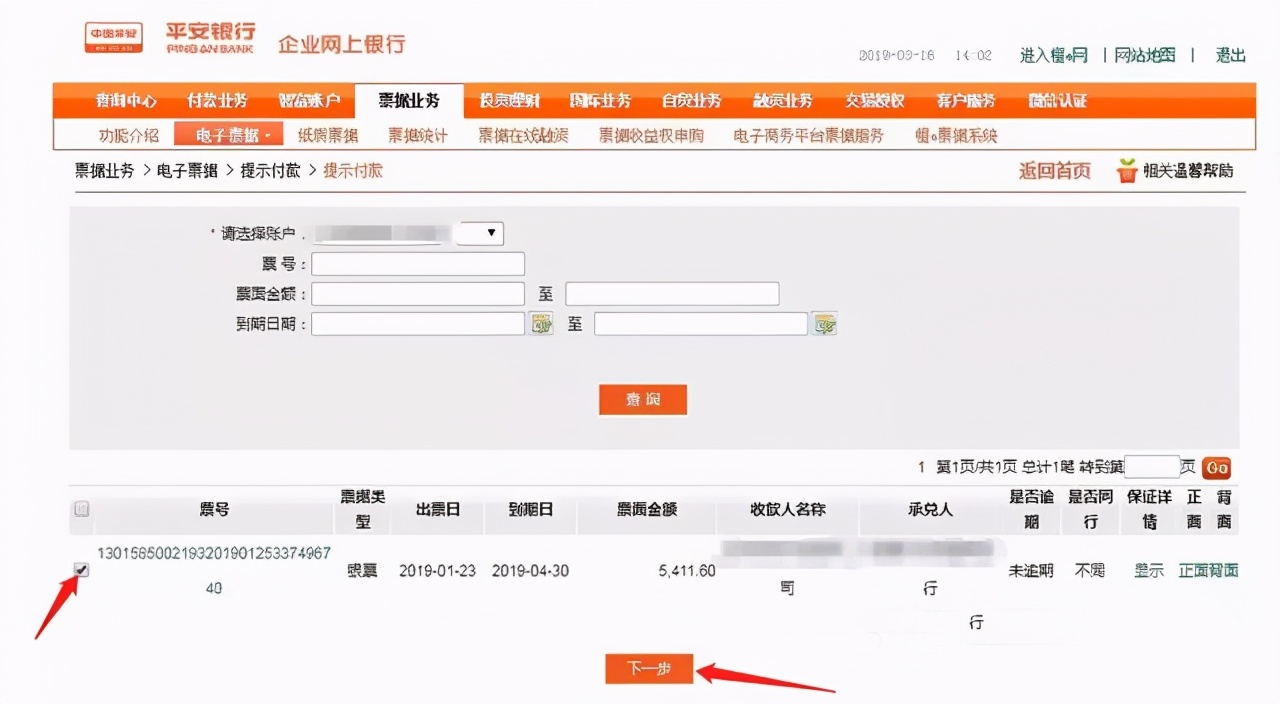
Task: Open the 网站地图 site map link
Action: (1145, 56)
